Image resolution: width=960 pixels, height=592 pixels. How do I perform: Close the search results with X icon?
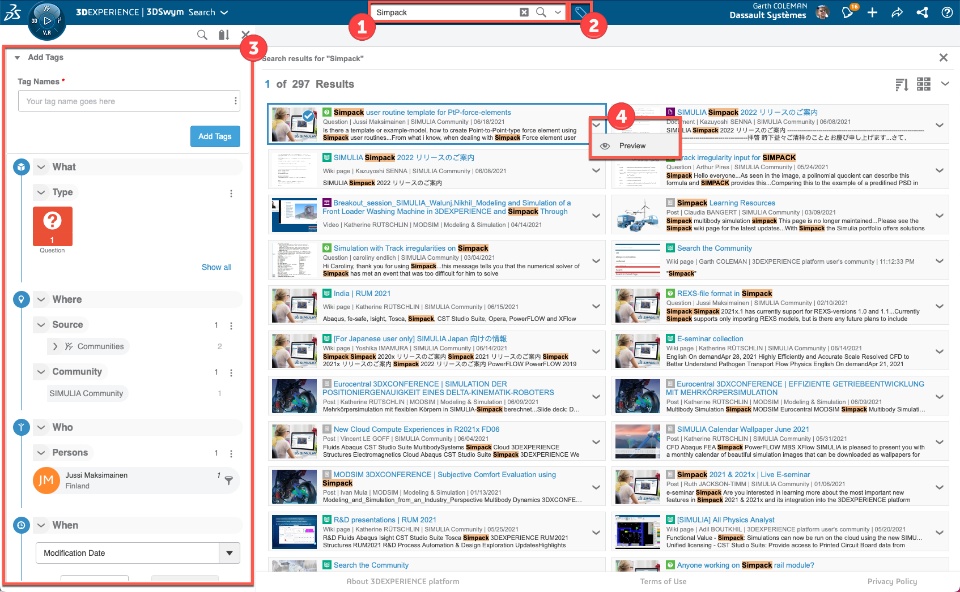pyautogui.click(x=943, y=58)
